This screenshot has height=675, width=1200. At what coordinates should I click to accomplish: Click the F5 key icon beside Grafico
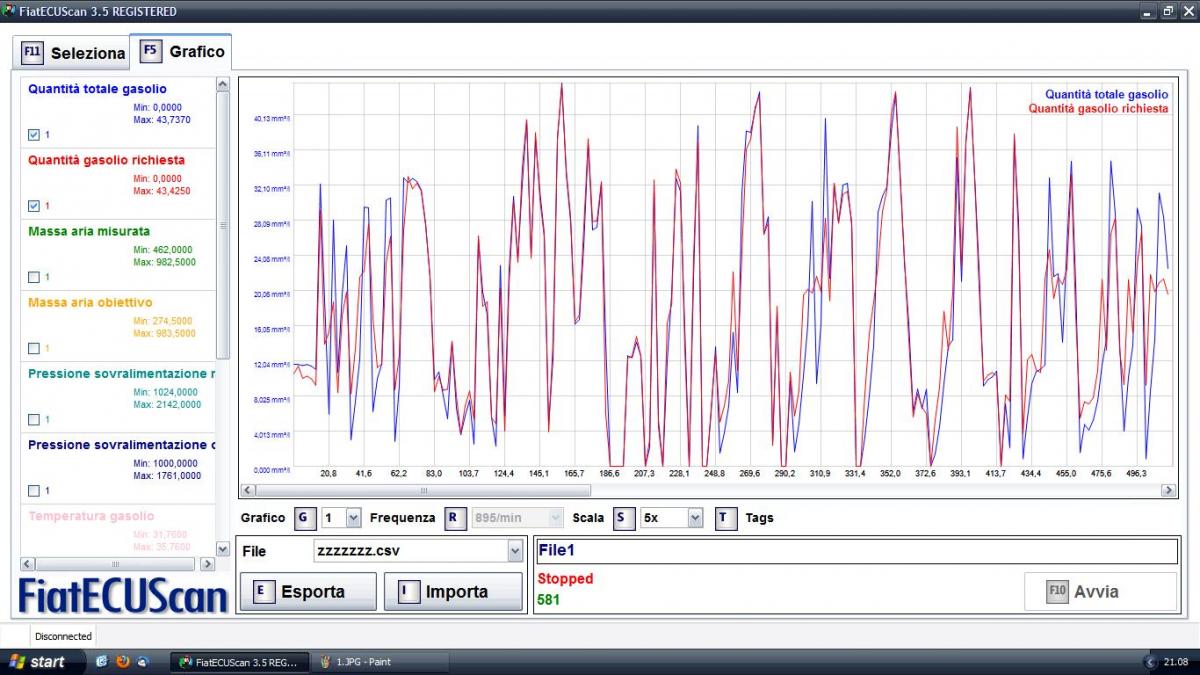(151, 50)
